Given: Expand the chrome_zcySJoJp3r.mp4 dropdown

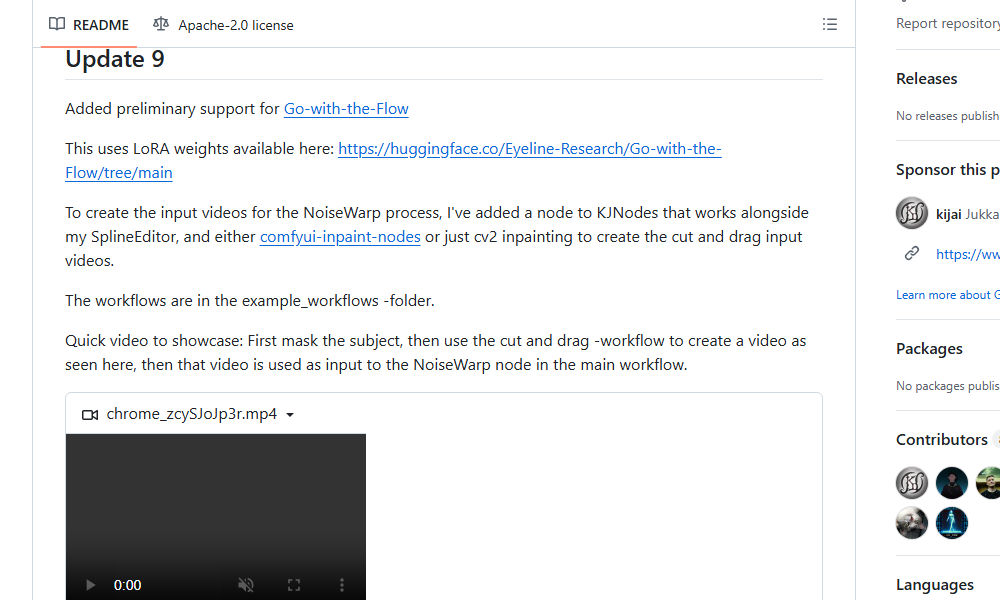Looking at the screenshot, I should (290, 414).
